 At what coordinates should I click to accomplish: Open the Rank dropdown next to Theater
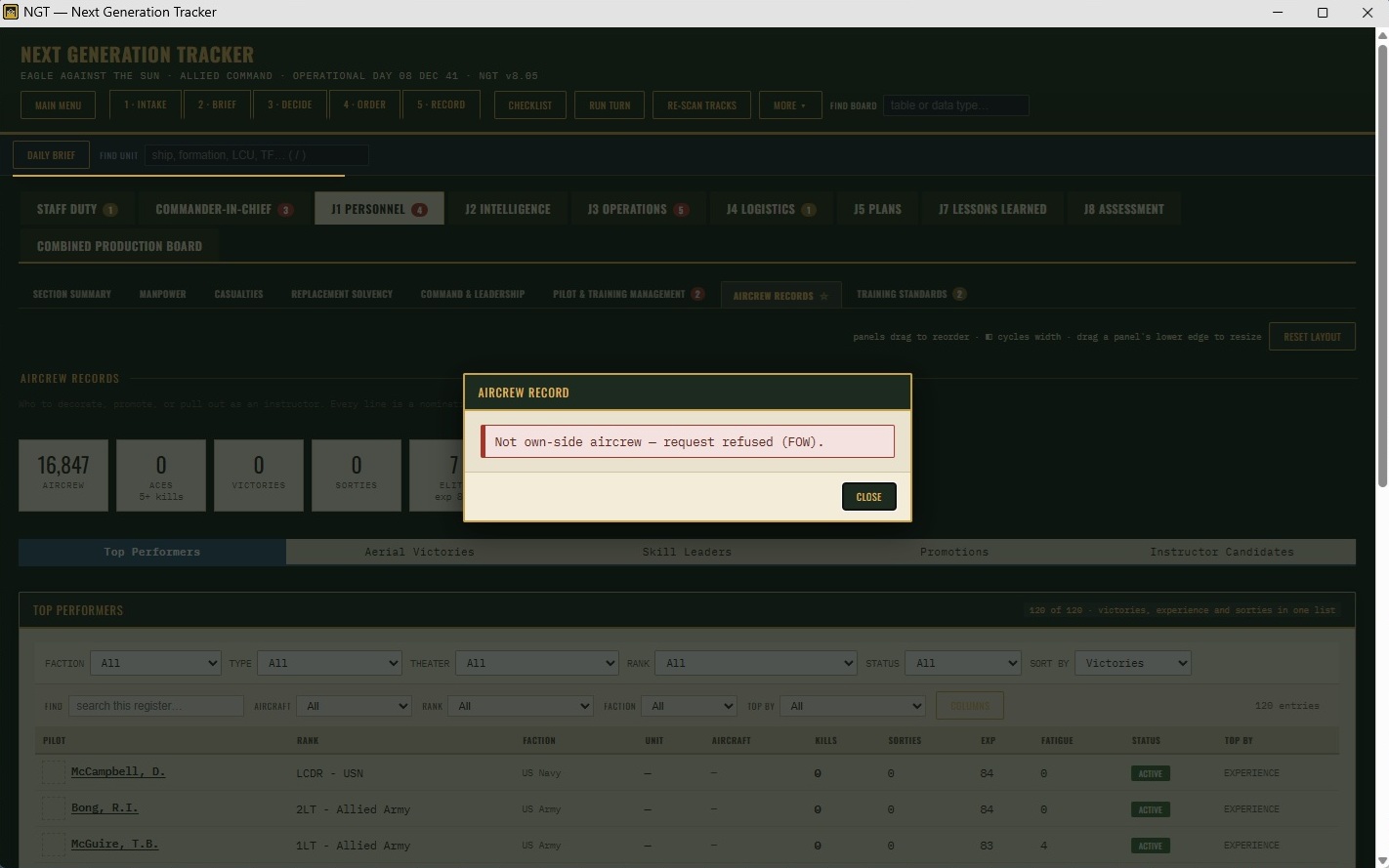(756, 664)
